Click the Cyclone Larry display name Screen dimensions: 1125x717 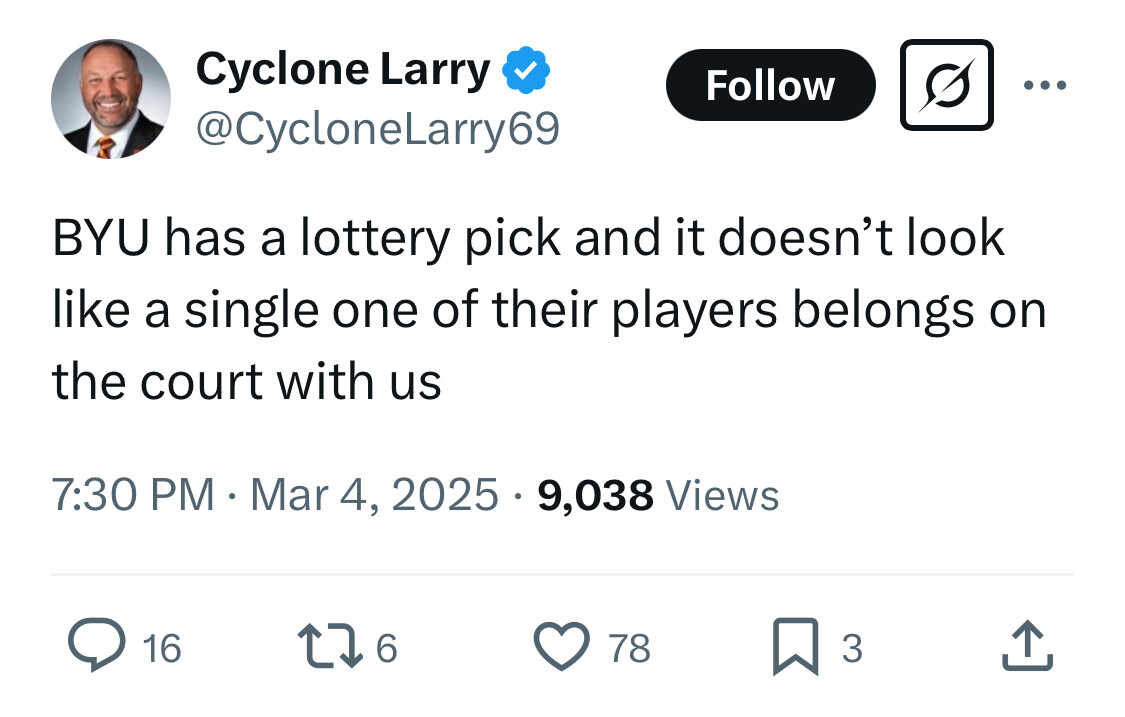click(x=343, y=70)
